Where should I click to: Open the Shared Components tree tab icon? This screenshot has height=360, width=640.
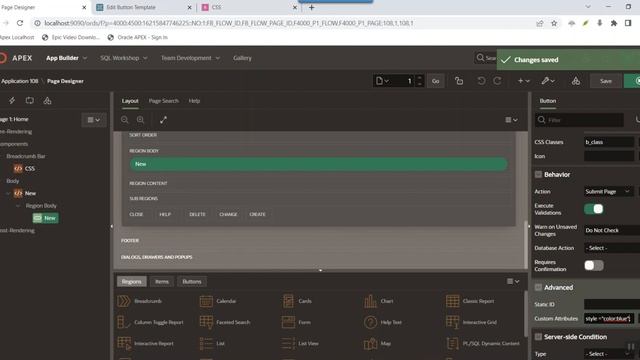pyautogui.click(x=47, y=100)
